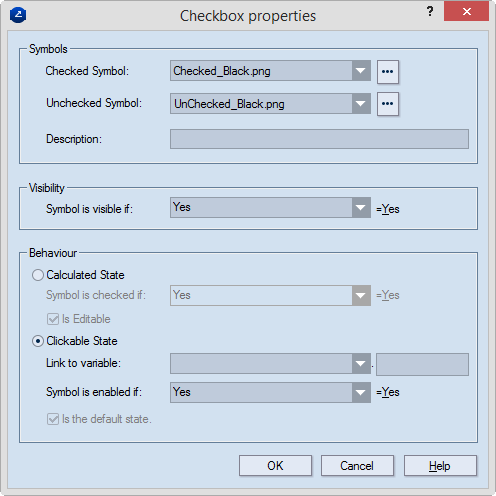The image size is (496, 496).
Task: Select the Clickable State radio button
Action: tap(38, 341)
